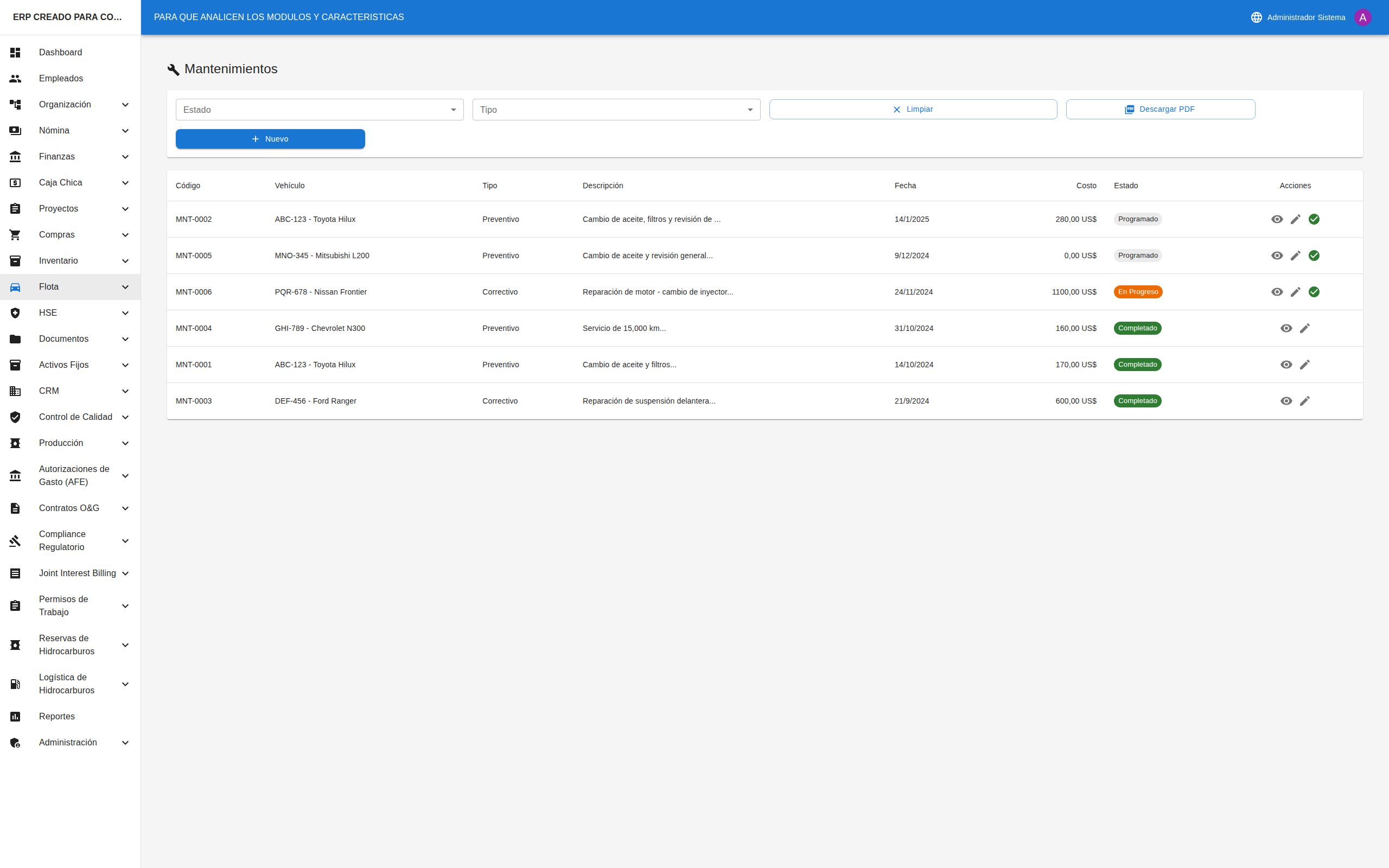
Task: Open the Estado filter dropdown
Action: [x=319, y=110]
